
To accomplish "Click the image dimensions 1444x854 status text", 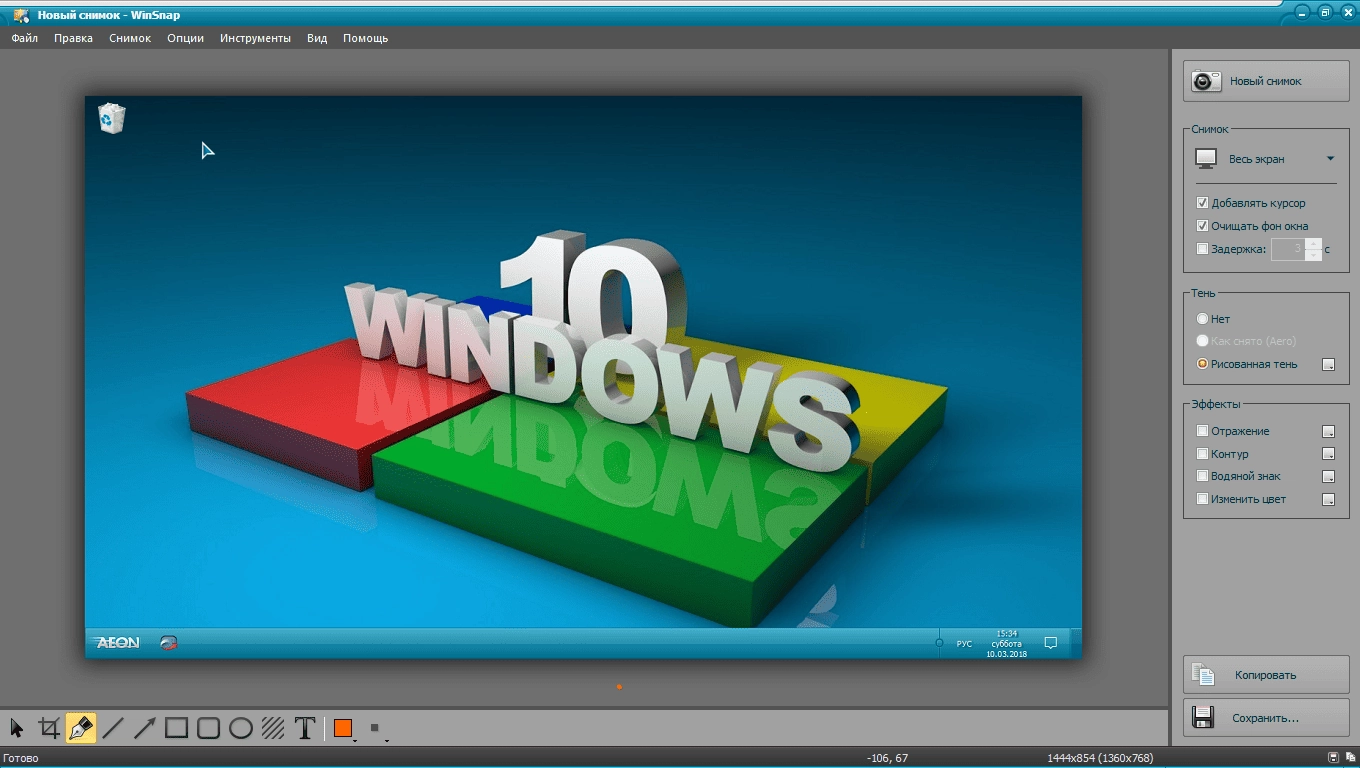I will coord(1100,759).
